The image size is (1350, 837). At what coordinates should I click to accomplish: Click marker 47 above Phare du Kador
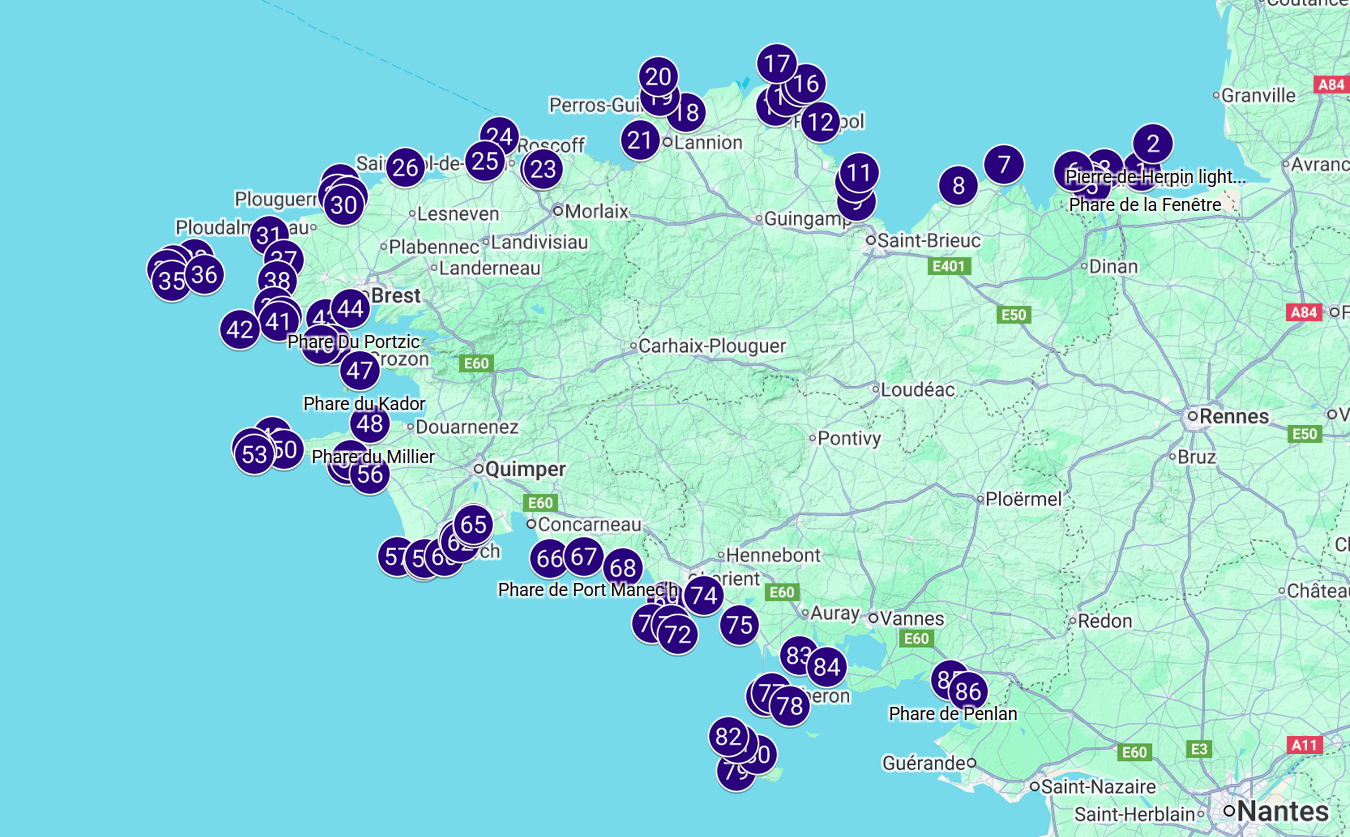pos(359,371)
